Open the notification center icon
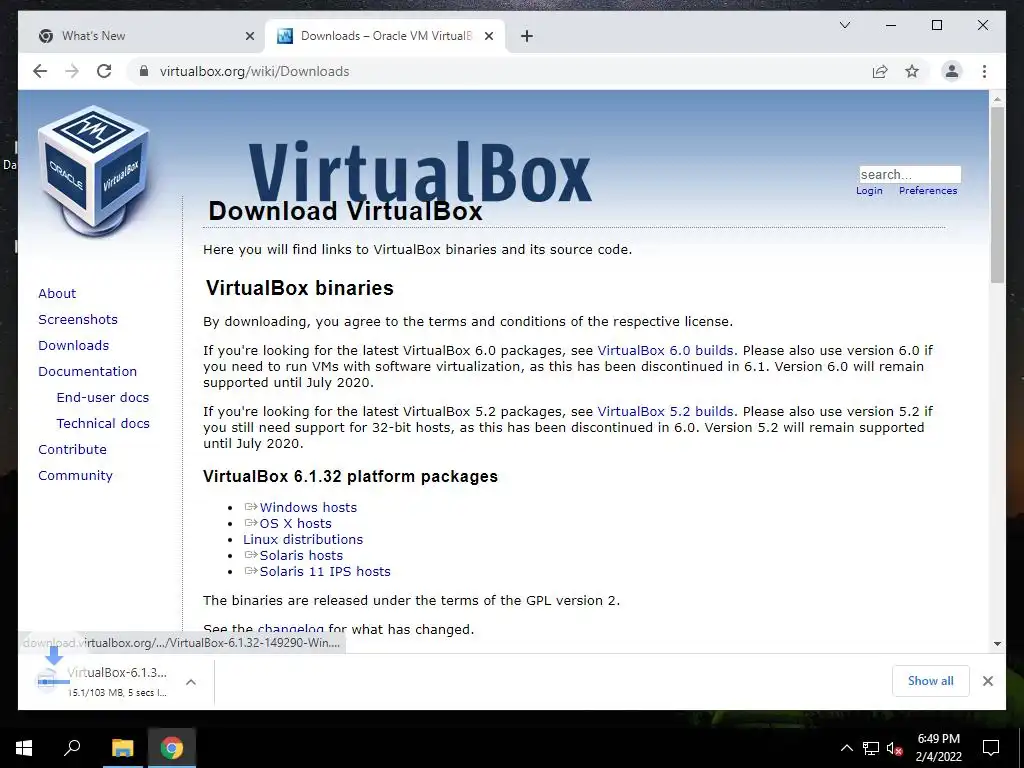The height and width of the screenshot is (768, 1024). coord(991,748)
